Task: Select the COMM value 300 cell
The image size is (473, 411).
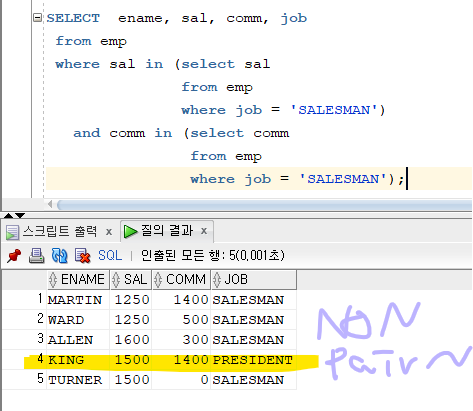Action: pos(181,340)
